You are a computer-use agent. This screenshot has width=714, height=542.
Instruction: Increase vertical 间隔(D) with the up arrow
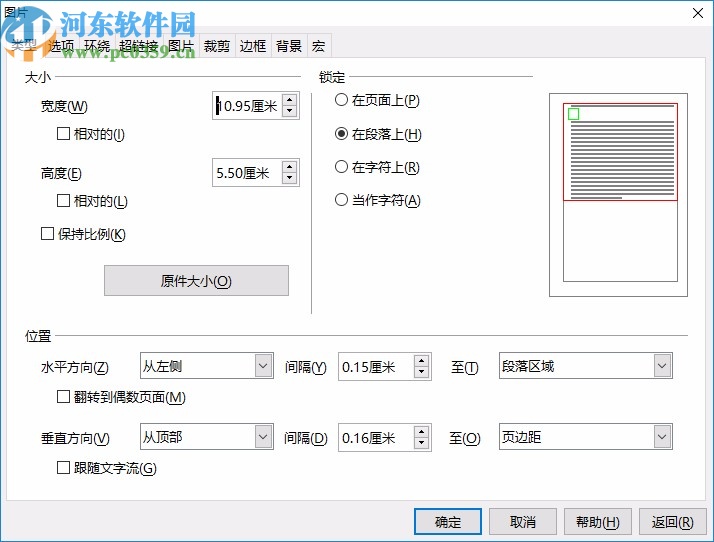click(x=422, y=432)
